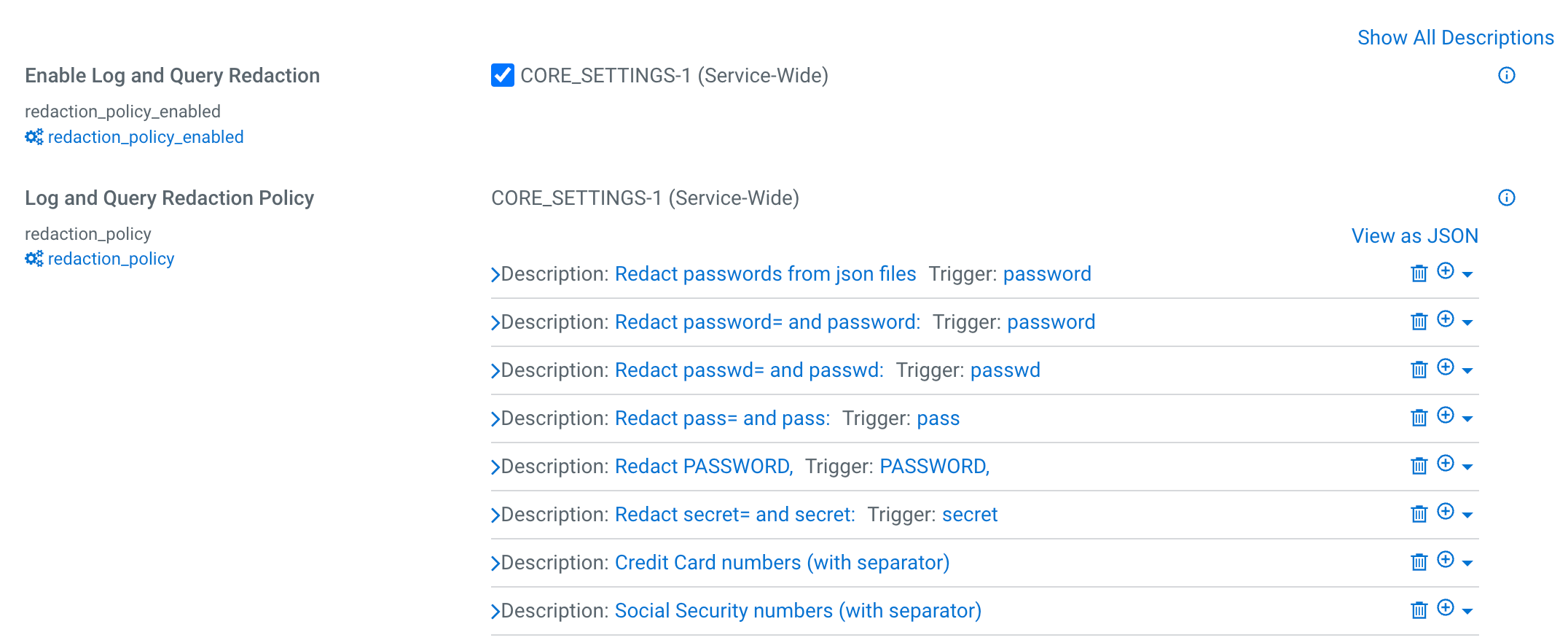Expand the 'Redact passwords from json files' rule
Screen dimensions: 1568x643
[495, 275]
